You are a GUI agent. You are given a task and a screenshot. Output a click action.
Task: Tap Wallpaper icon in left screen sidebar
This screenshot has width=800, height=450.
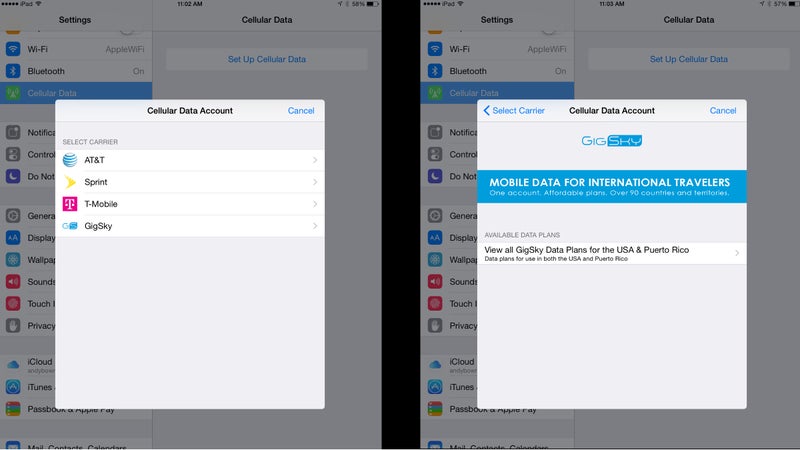(x=13, y=260)
